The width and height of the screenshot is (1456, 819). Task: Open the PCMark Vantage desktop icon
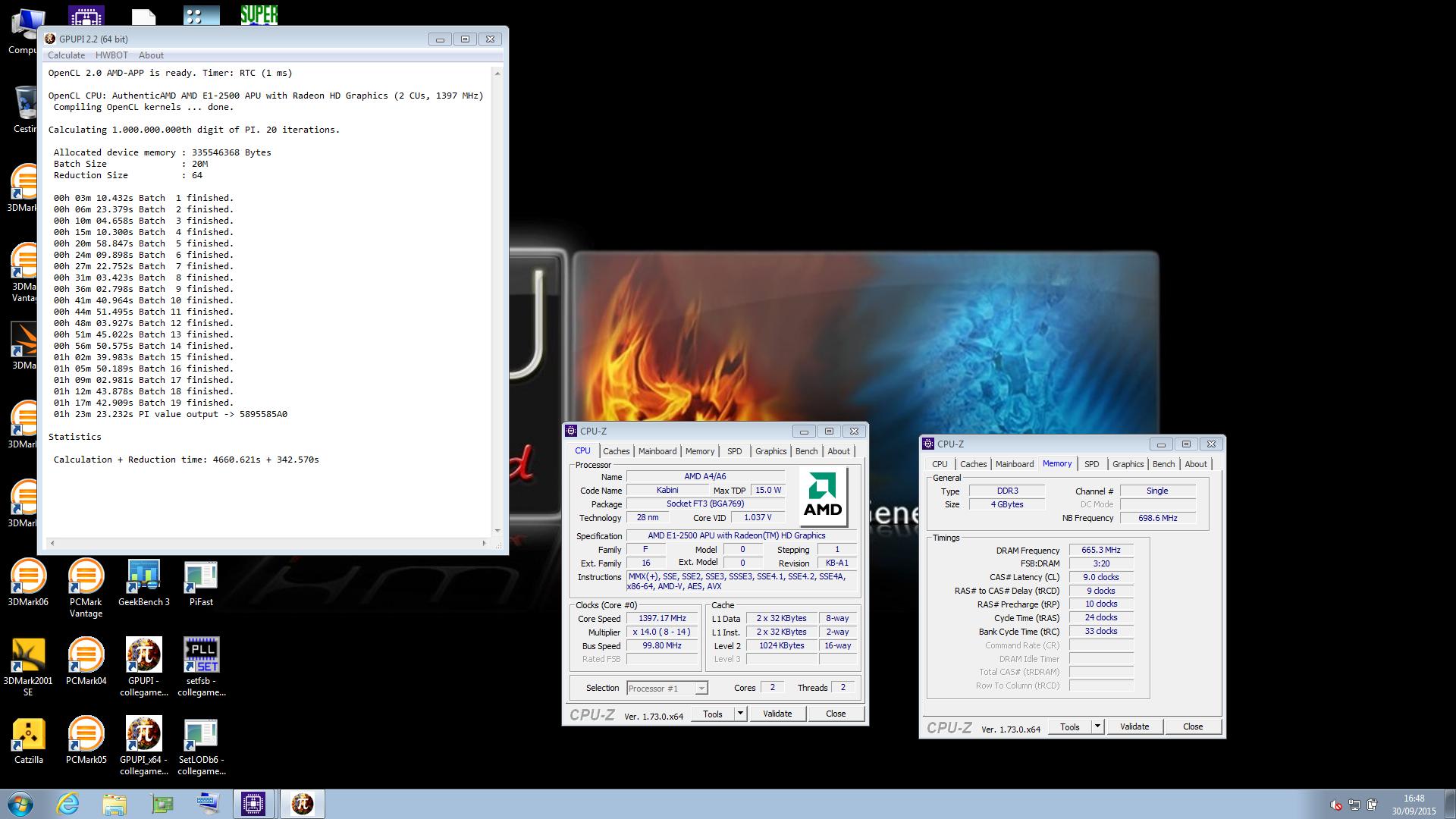click(86, 588)
